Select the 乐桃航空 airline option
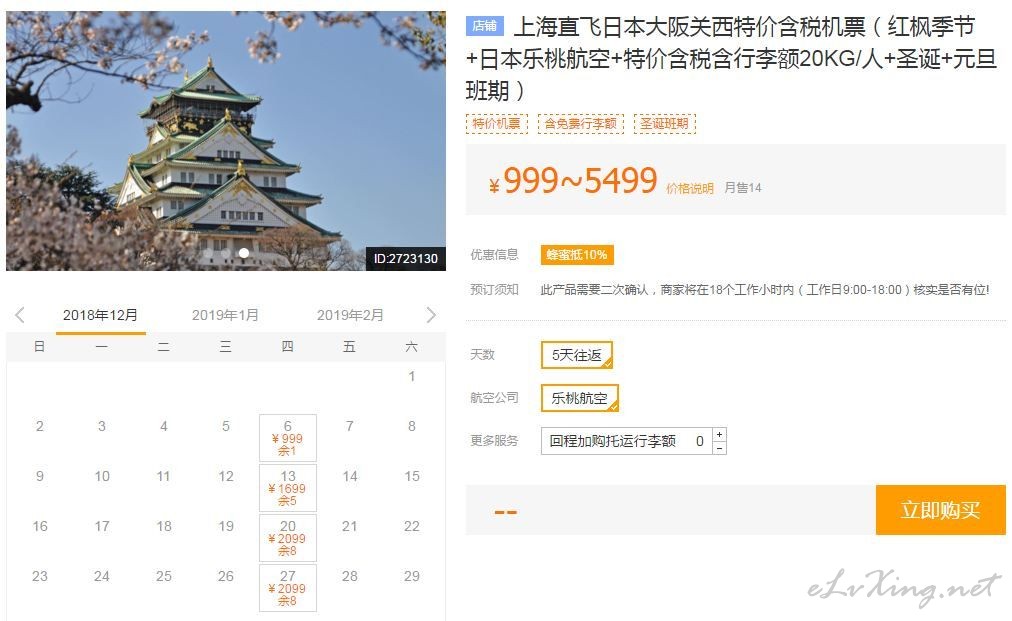 [x=580, y=398]
